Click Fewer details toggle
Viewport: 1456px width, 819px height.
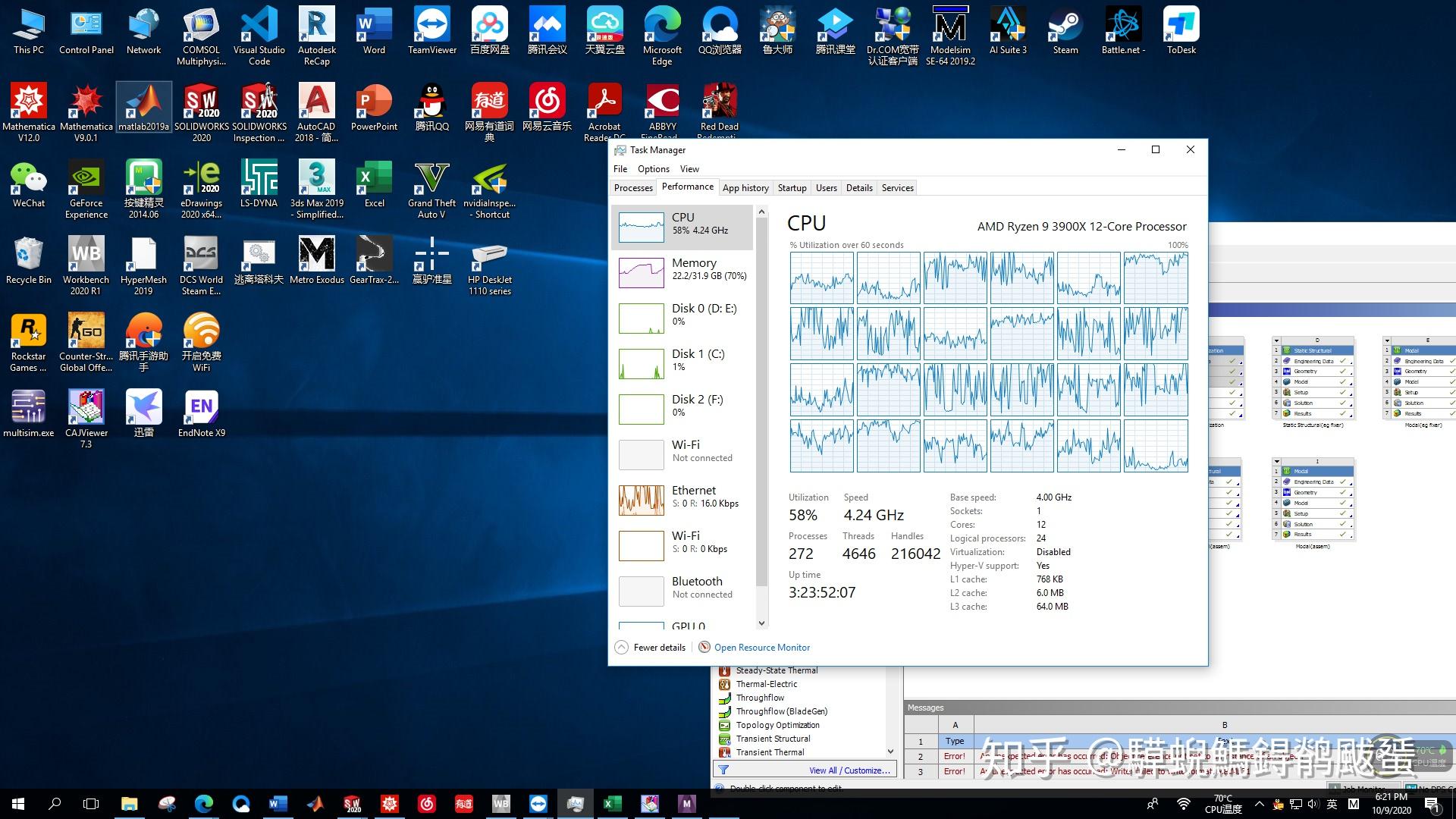point(651,648)
